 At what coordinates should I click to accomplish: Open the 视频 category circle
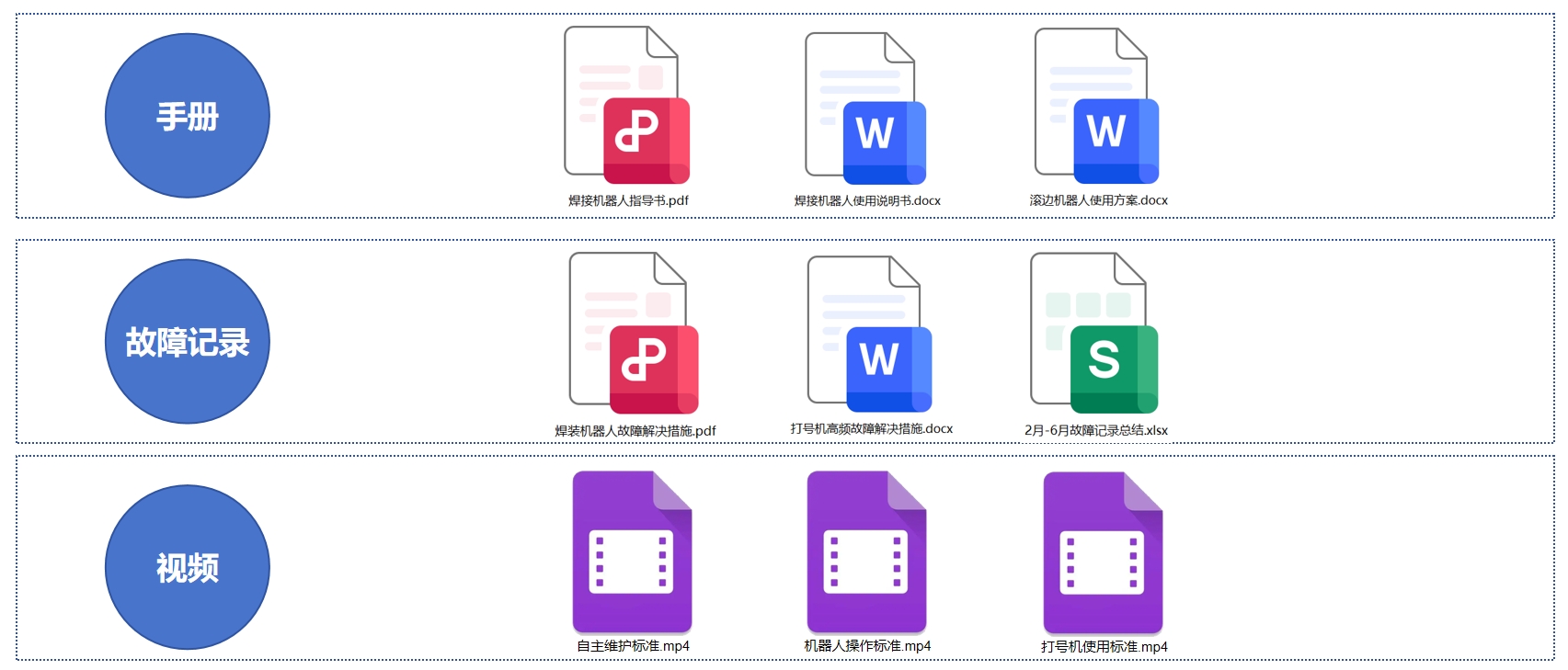point(188,567)
